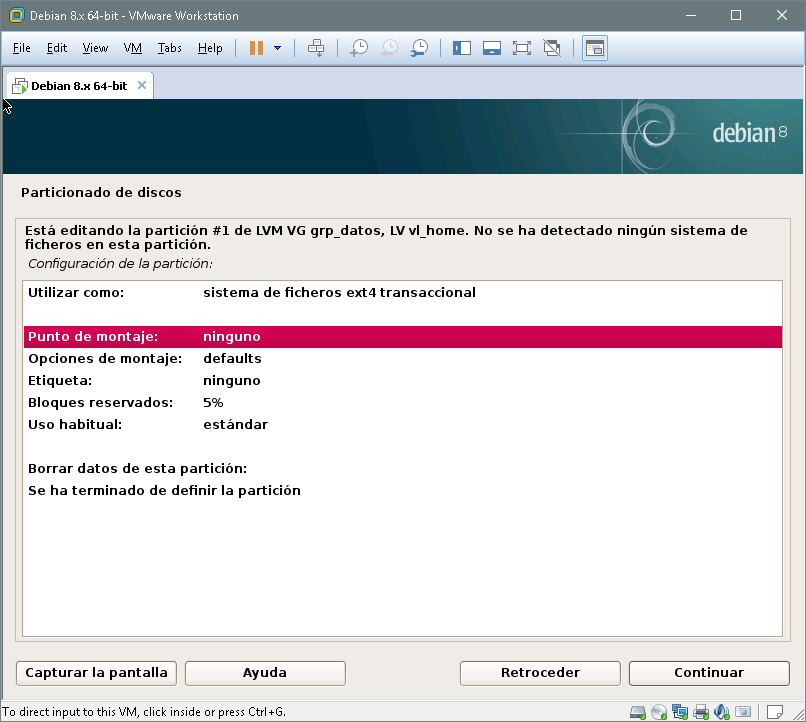Open the Tabs menu
The width and height of the screenshot is (806, 722).
170,48
